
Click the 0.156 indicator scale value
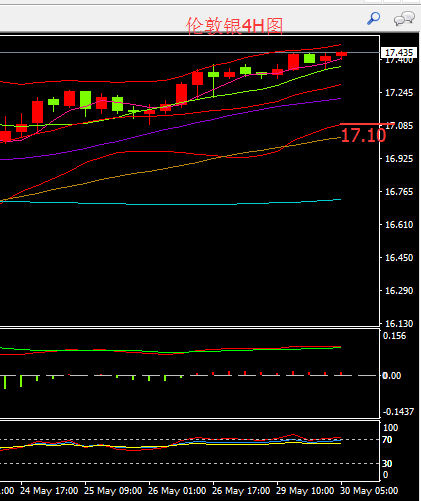[394, 336]
